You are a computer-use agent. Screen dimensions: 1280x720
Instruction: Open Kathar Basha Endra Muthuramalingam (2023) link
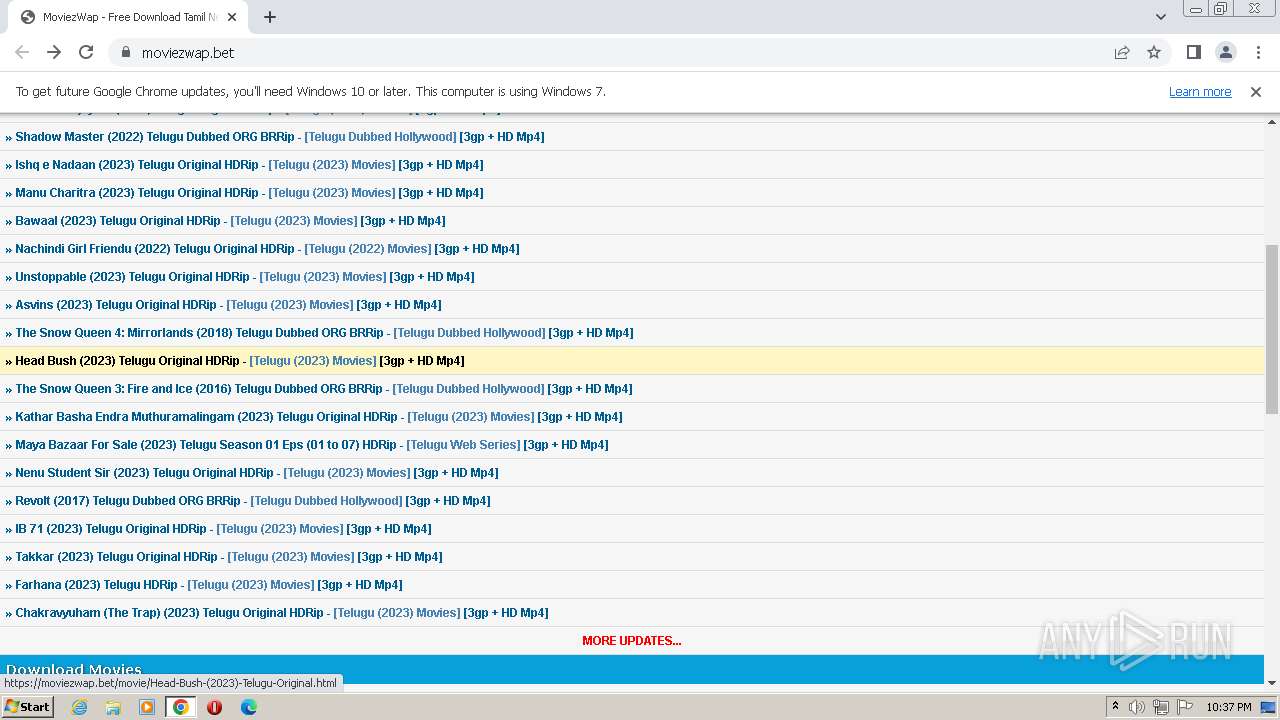[206, 417]
